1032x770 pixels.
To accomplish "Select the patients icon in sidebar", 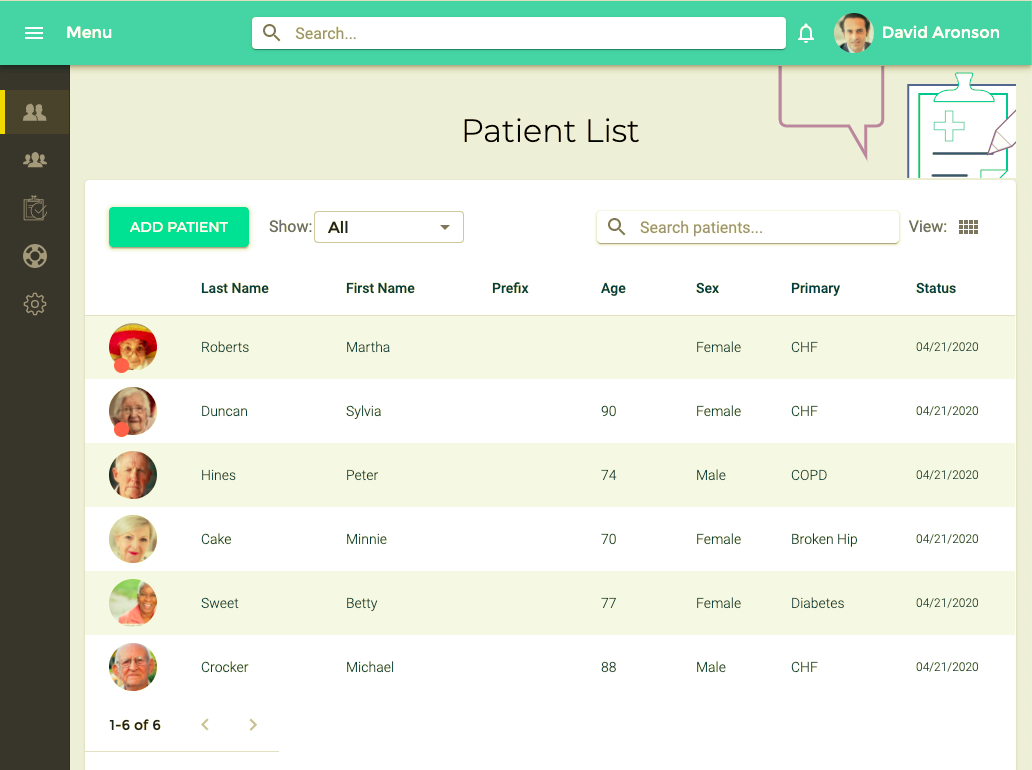I will click(x=35, y=112).
